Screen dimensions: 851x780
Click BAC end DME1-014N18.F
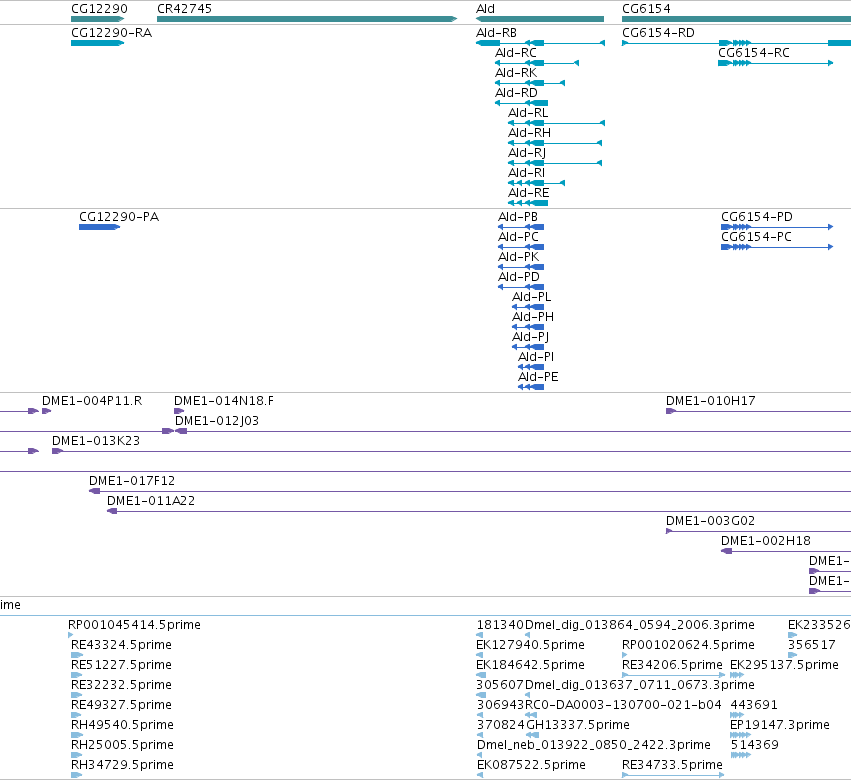tap(179, 411)
